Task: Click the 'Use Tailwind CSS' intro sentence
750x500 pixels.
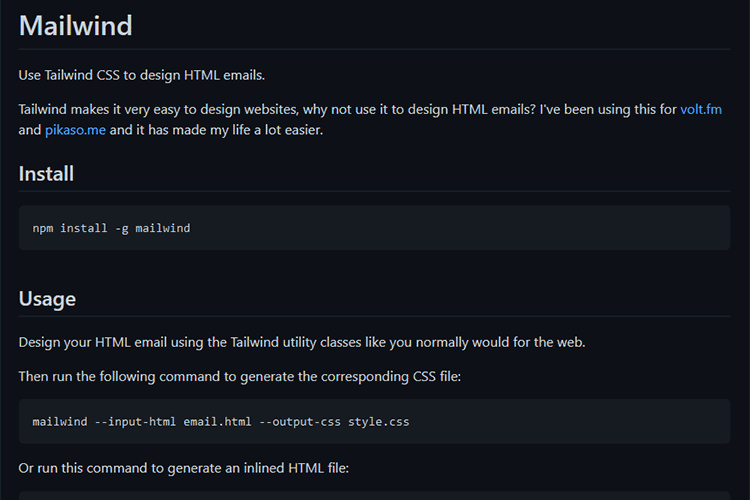Action: coord(142,75)
